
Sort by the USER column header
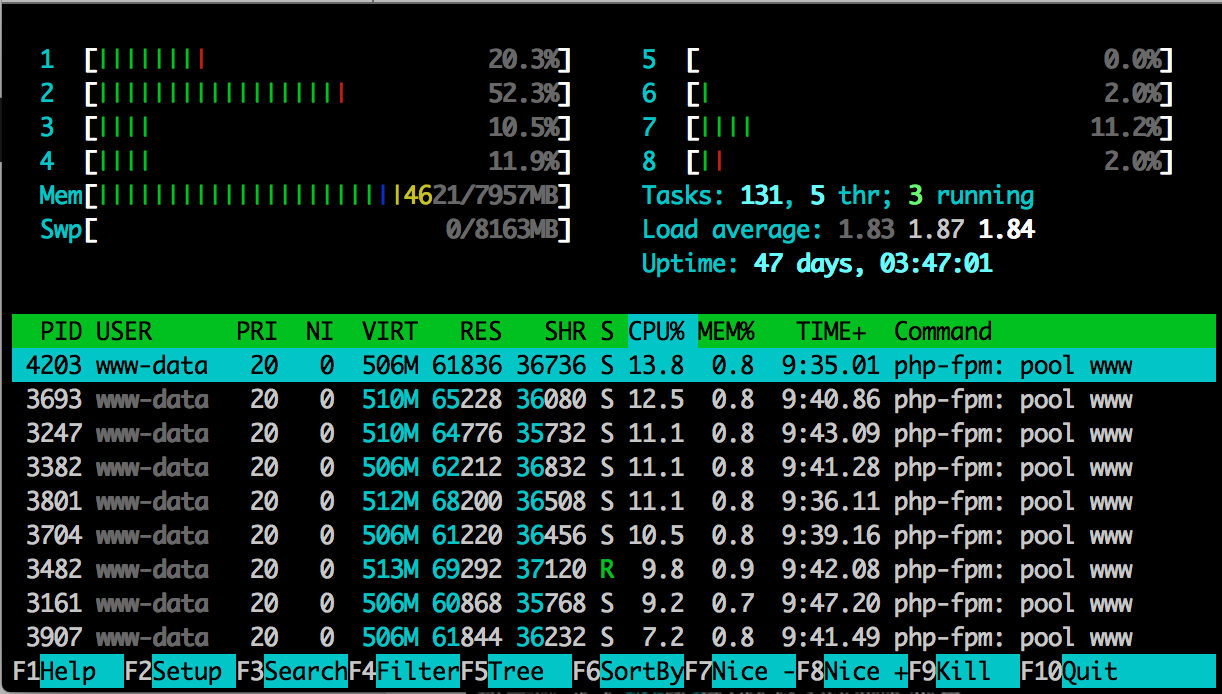point(124,331)
